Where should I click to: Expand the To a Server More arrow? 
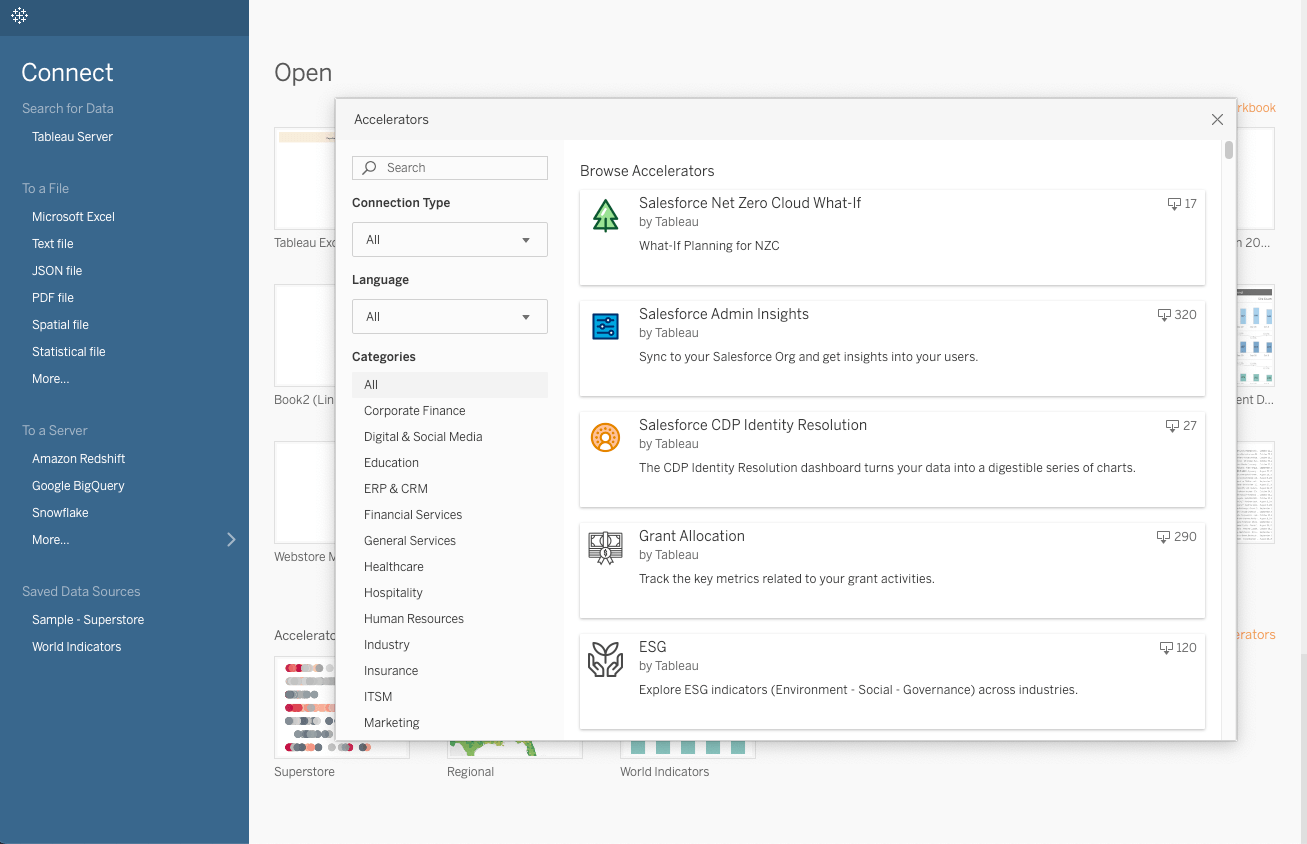(231, 540)
